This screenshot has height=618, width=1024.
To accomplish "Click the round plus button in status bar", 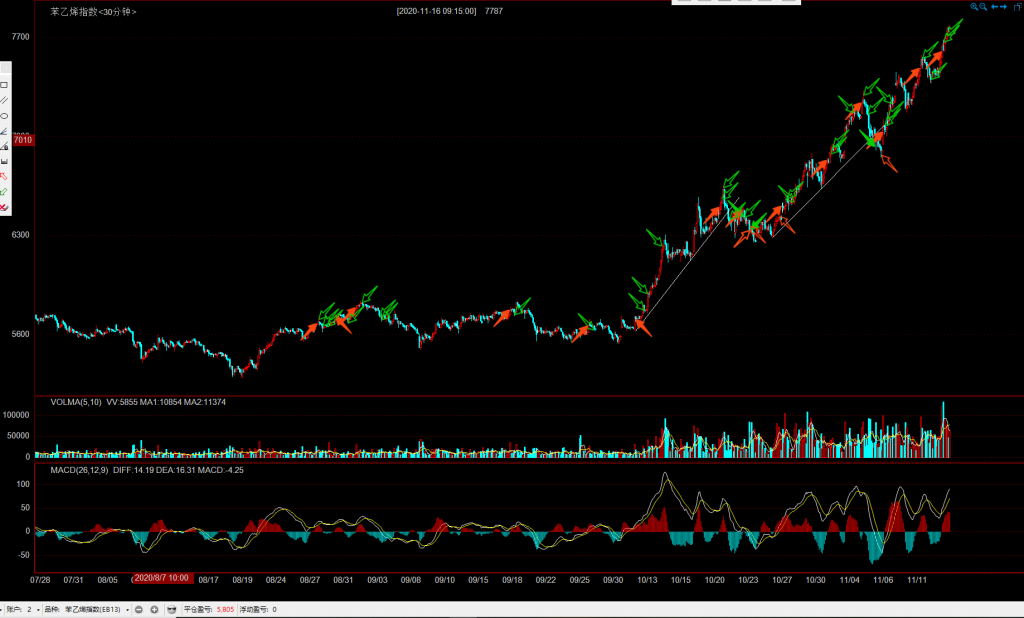I will pos(154,609).
